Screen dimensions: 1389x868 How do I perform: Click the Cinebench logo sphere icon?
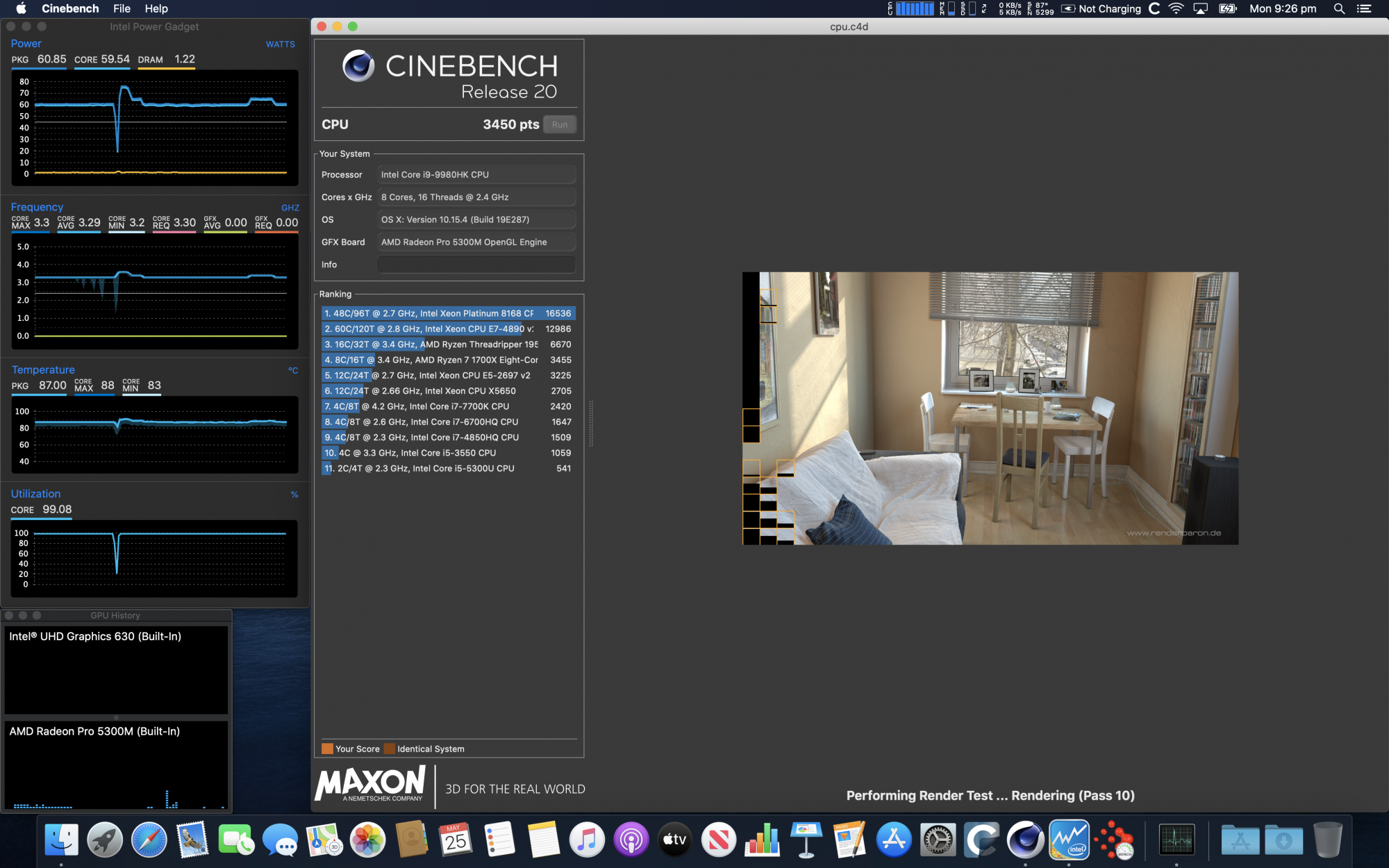(x=359, y=66)
